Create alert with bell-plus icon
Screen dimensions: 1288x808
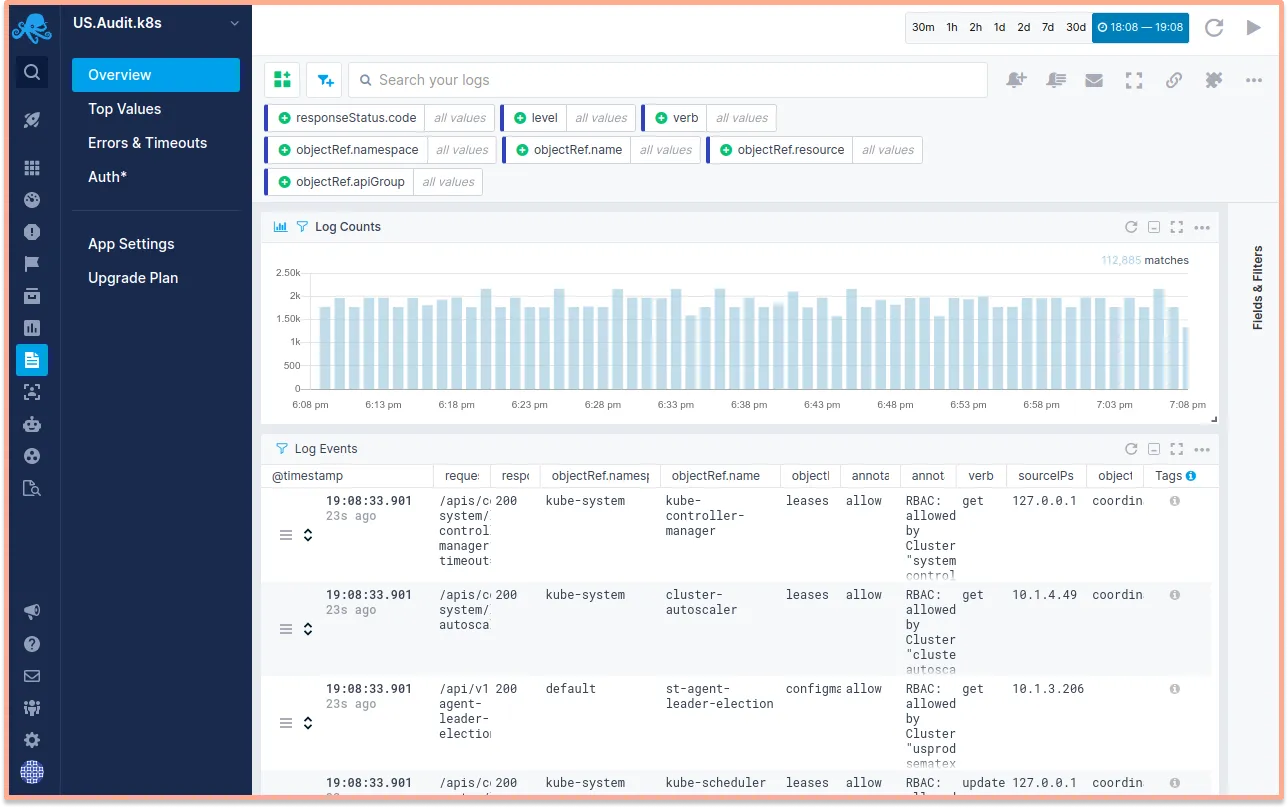(1016, 80)
